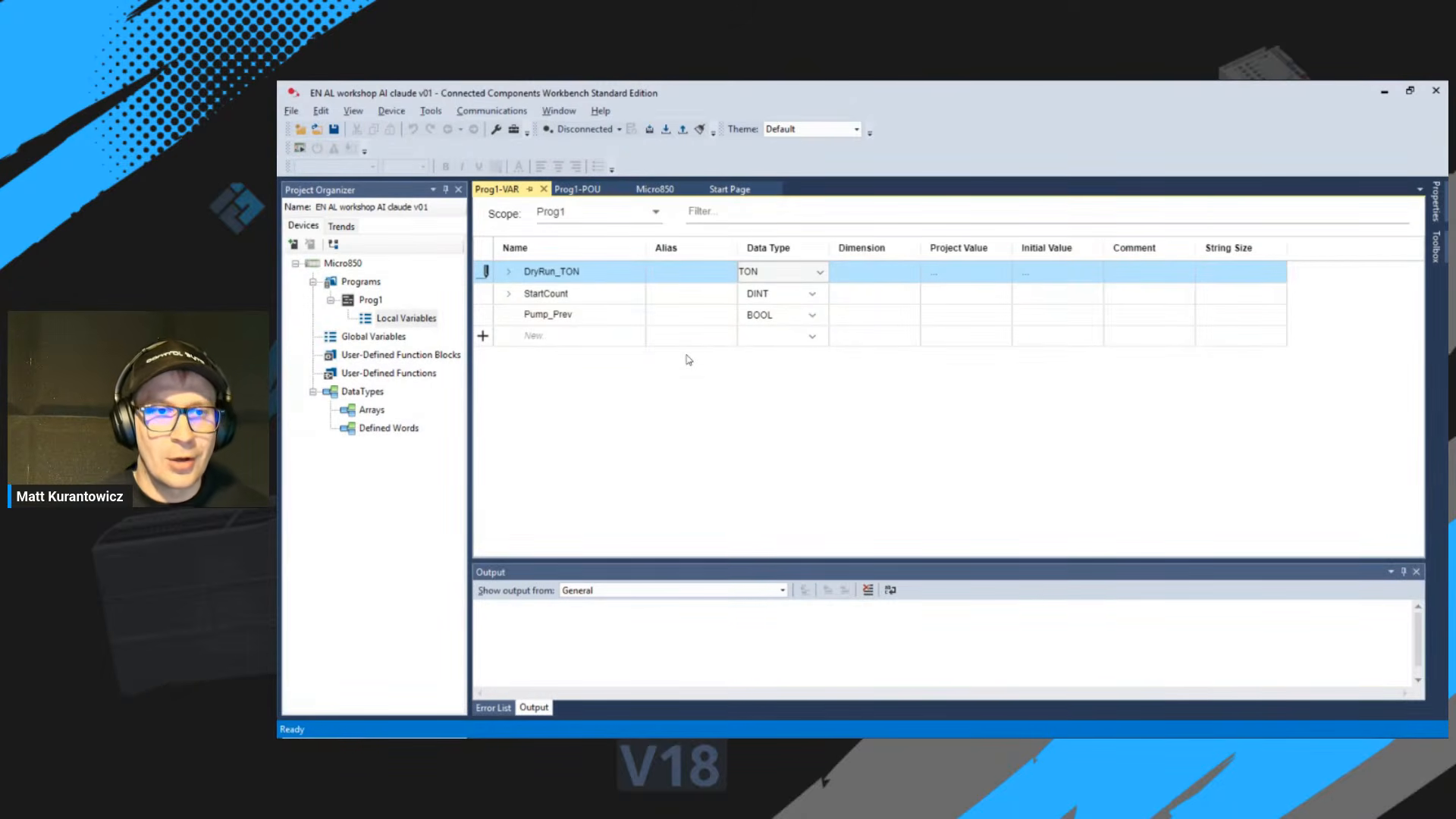Click the Pump_Prev variable name
1456x819 pixels.
tap(548, 315)
